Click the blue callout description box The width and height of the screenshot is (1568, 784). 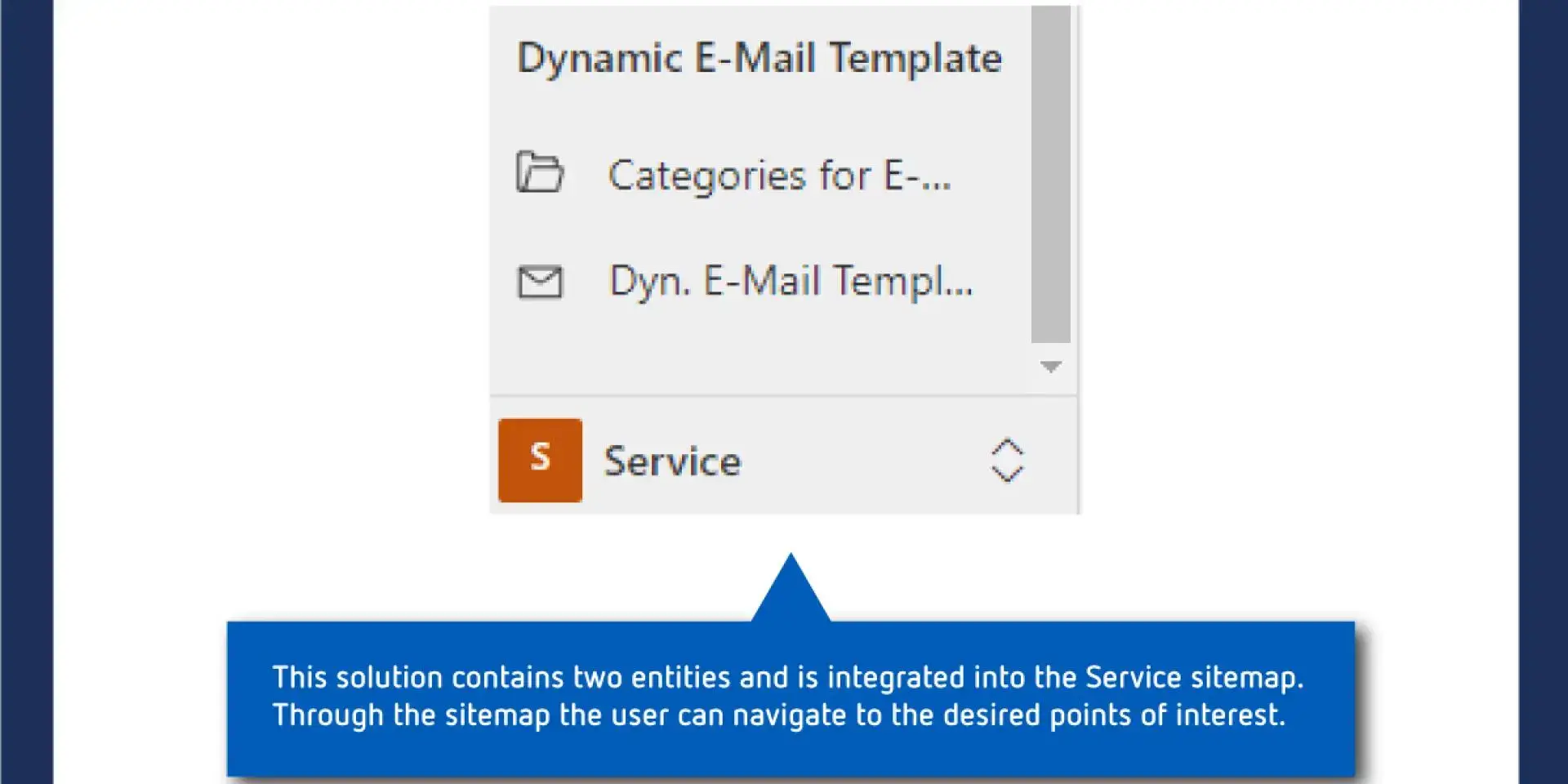click(x=791, y=698)
